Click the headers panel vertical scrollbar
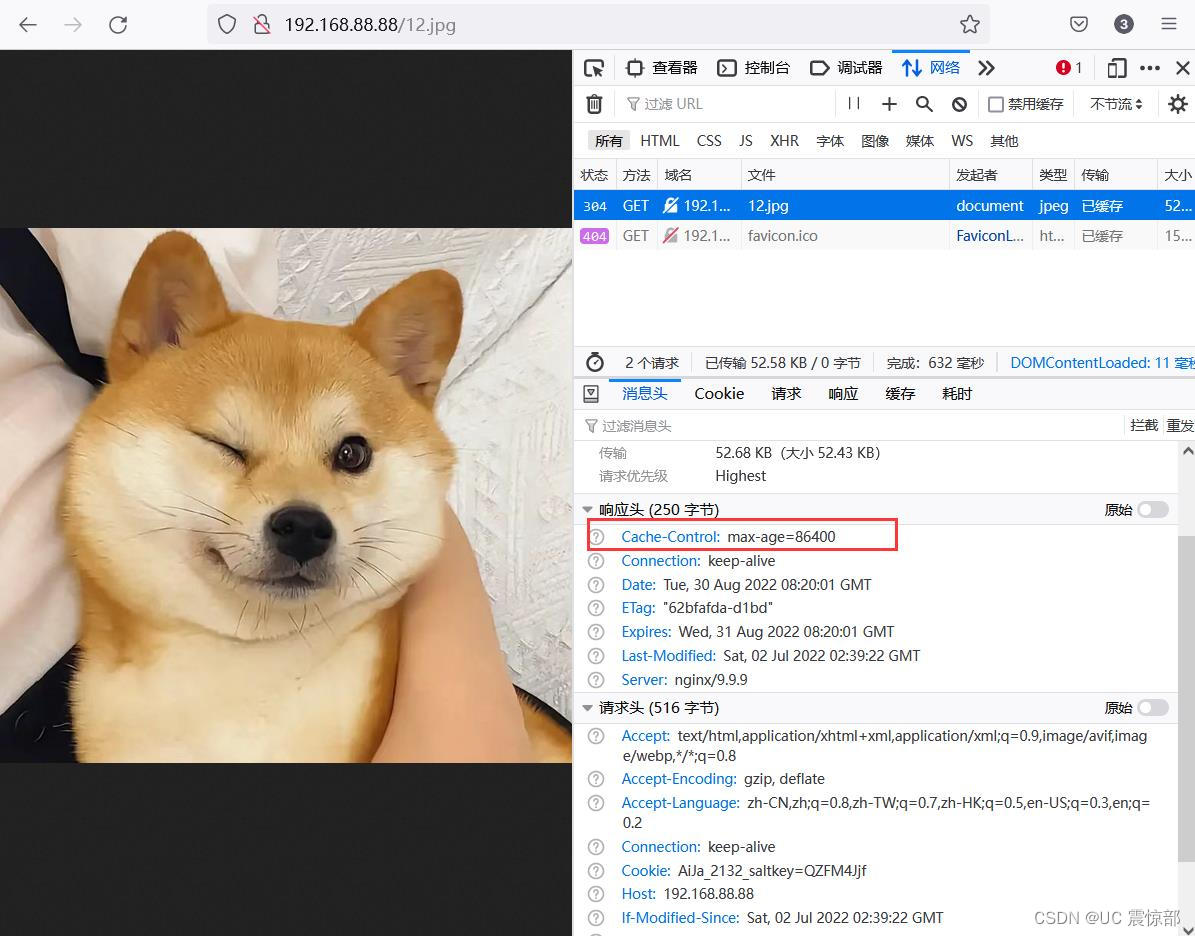The width and height of the screenshot is (1195, 936). point(1187,697)
